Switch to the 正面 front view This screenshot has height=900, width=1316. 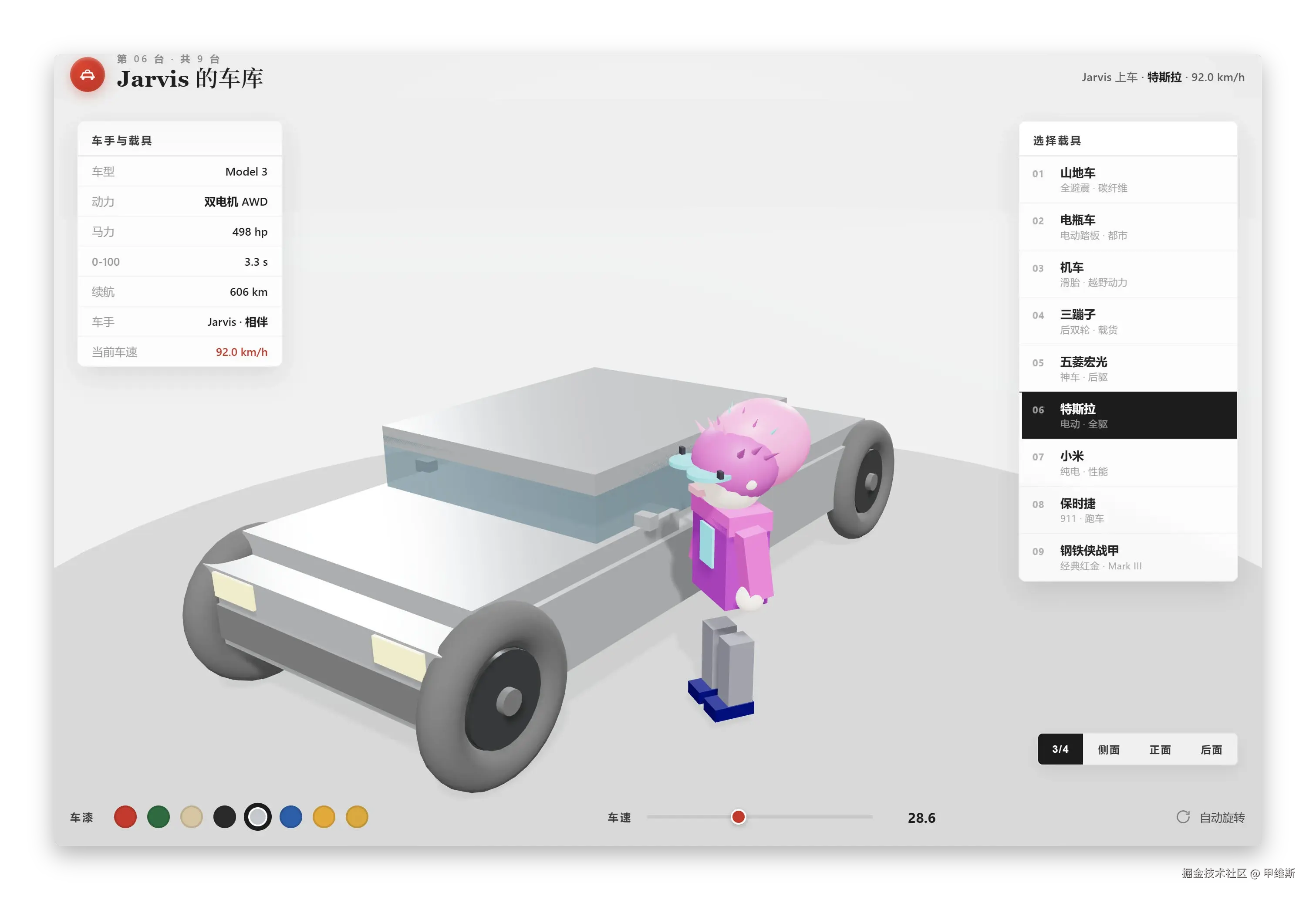(x=1160, y=749)
